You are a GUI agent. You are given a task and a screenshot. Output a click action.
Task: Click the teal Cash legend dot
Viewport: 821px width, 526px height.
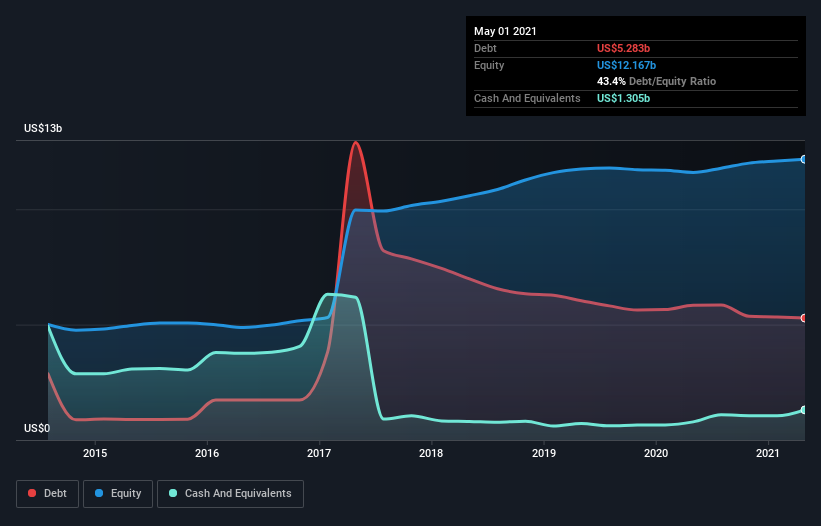click(x=173, y=493)
